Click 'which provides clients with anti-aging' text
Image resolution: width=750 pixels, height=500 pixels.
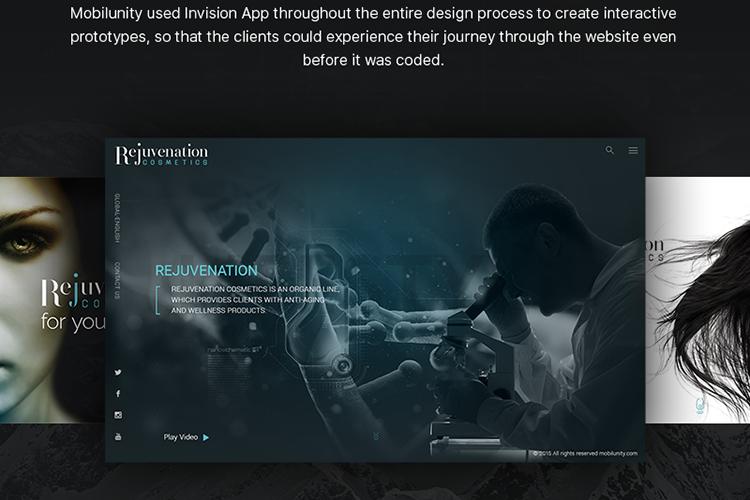pos(248,300)
